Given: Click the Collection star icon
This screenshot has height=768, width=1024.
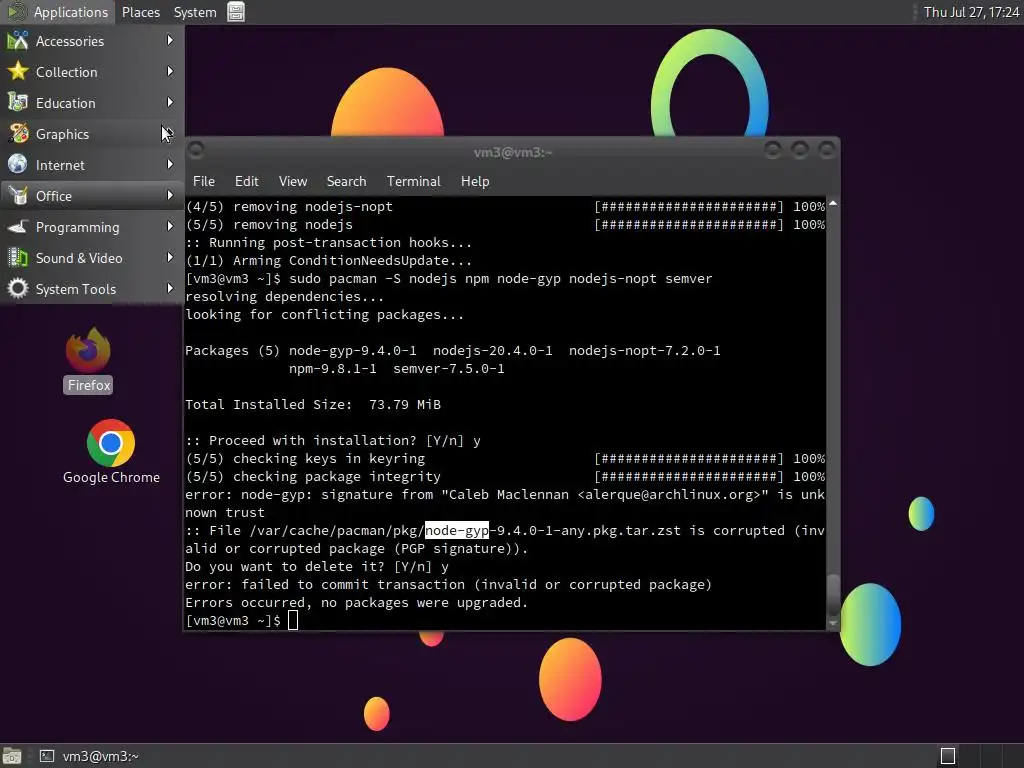Looking at the screenshot, I should [18, 71].
